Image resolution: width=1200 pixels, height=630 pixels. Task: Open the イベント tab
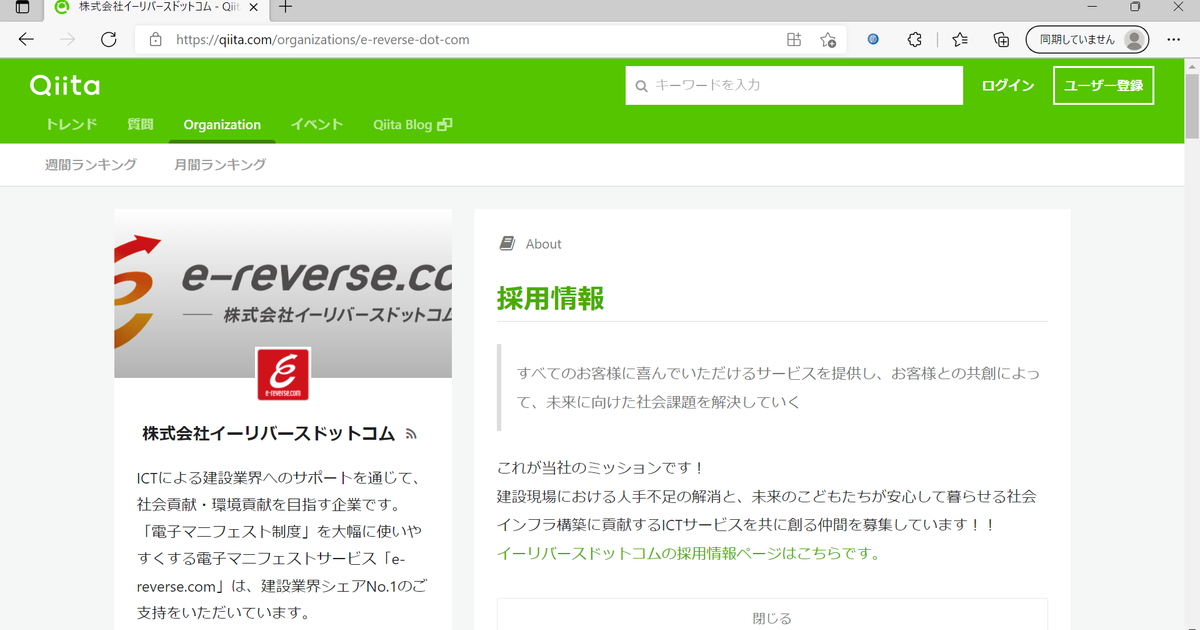[x=317, y=125]
